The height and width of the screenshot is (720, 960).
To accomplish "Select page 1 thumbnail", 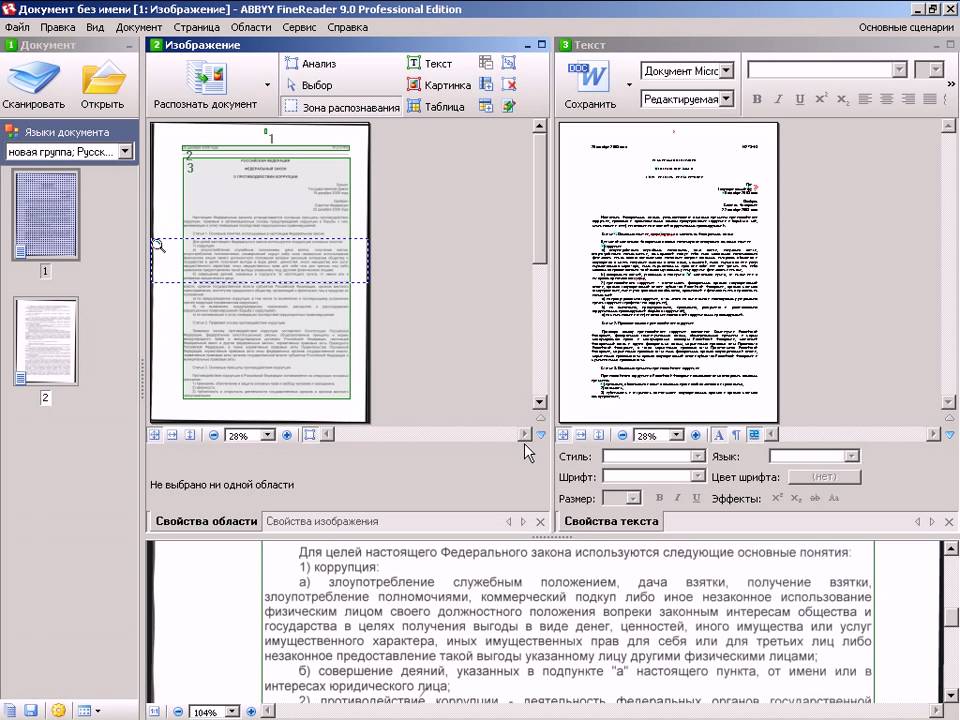I will [46, 215].
